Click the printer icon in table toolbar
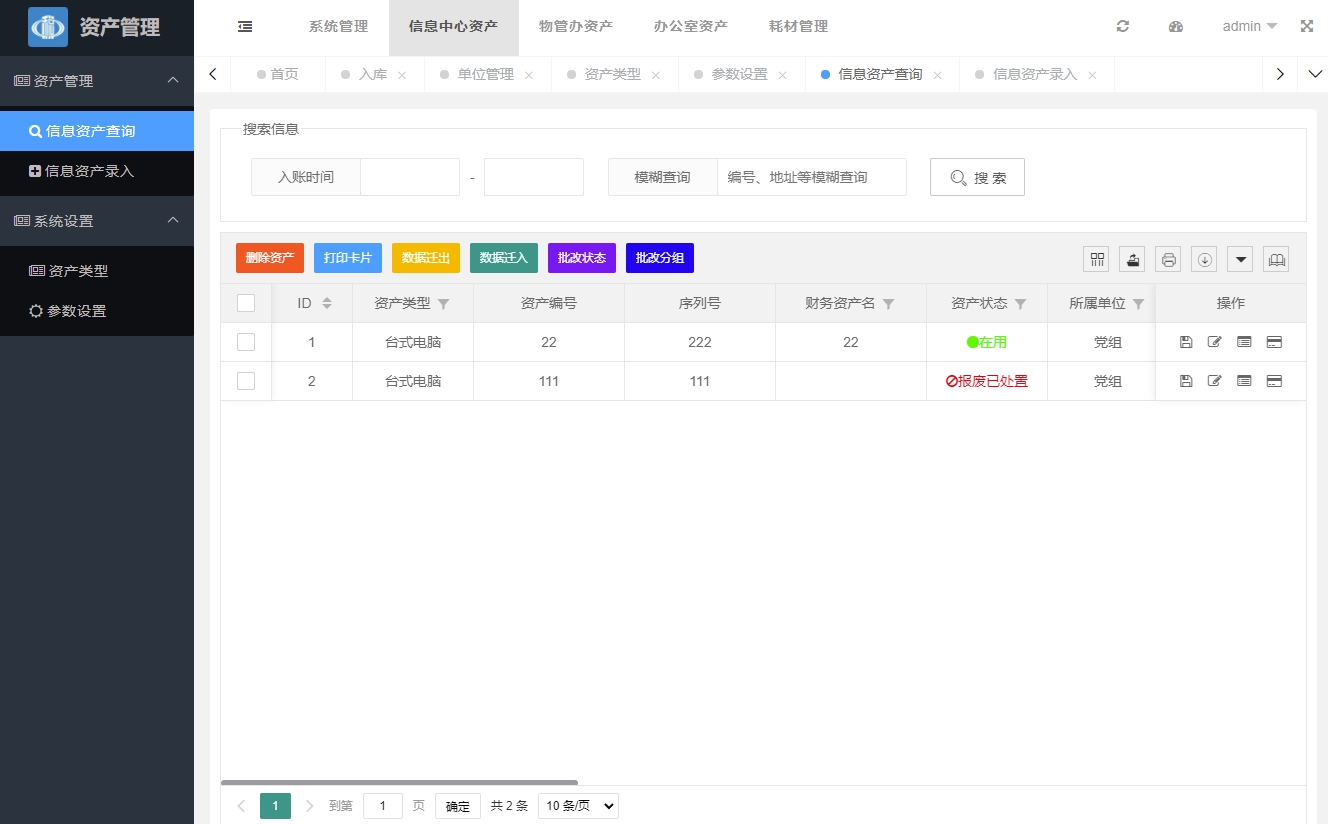The image size is (1328, 824). tap(1168, 259)
